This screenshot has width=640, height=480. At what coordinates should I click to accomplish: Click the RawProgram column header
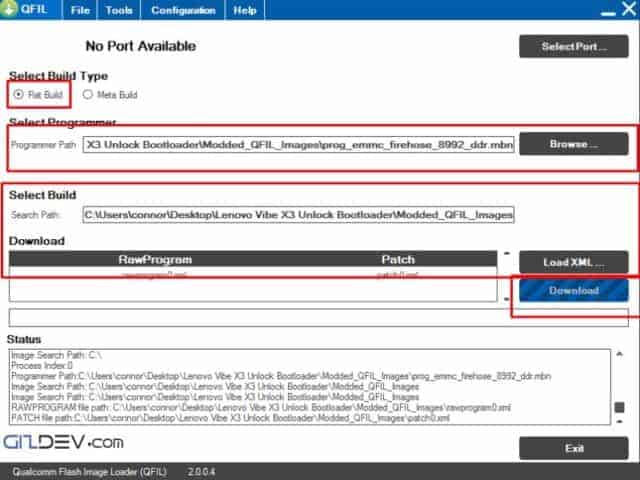point(155,259)
